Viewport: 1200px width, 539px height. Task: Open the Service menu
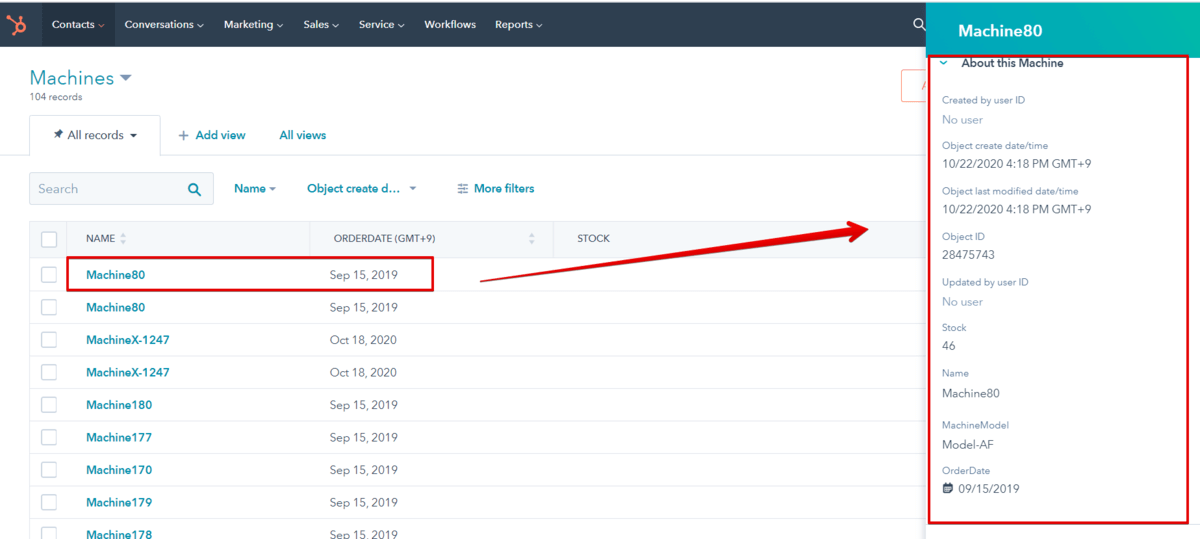[x=382, y=25]
